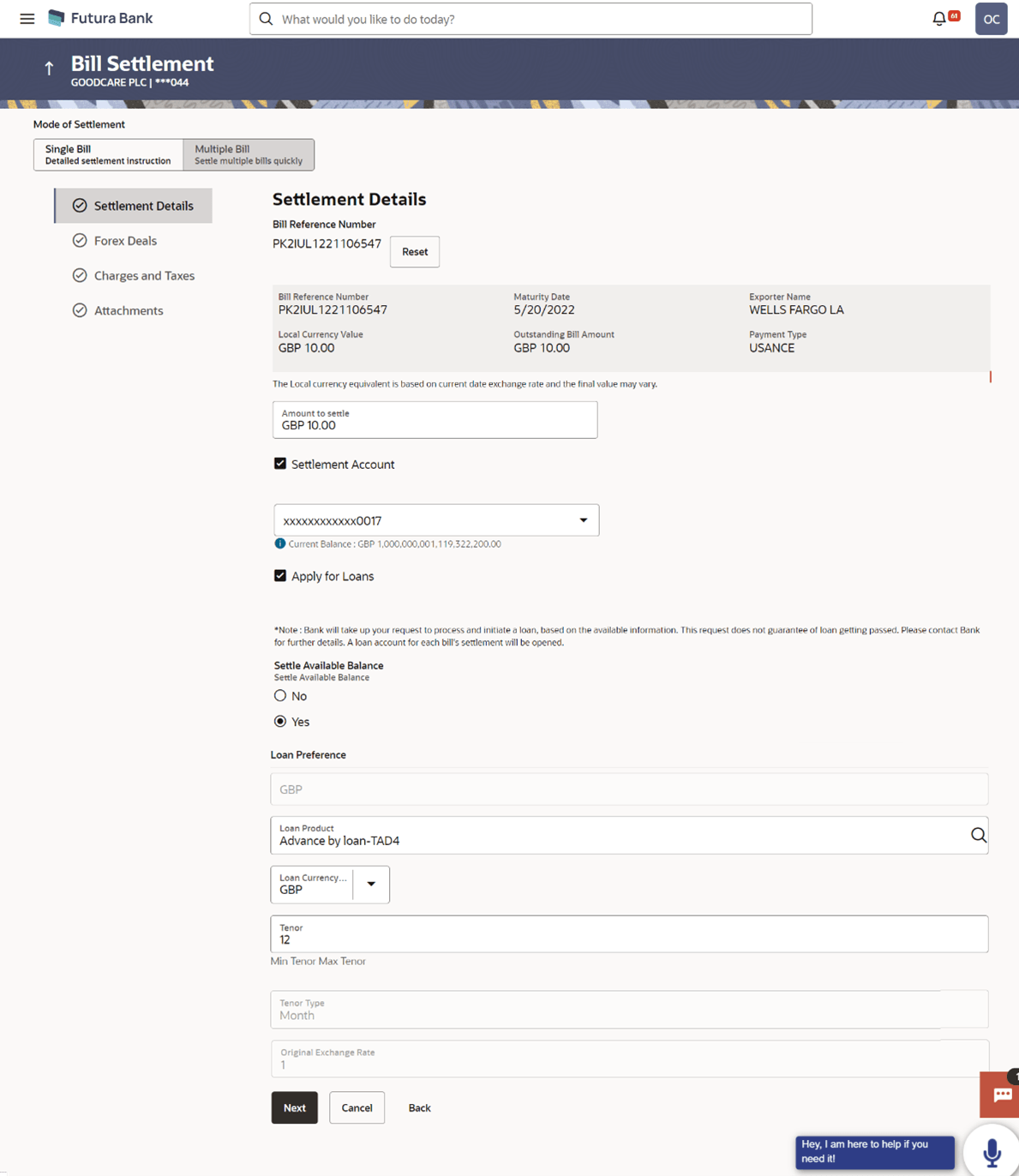The width and height of the screenshot is (1019, 1176).
Task: Select the Charges and Taxes step
Action: [144, 275]
